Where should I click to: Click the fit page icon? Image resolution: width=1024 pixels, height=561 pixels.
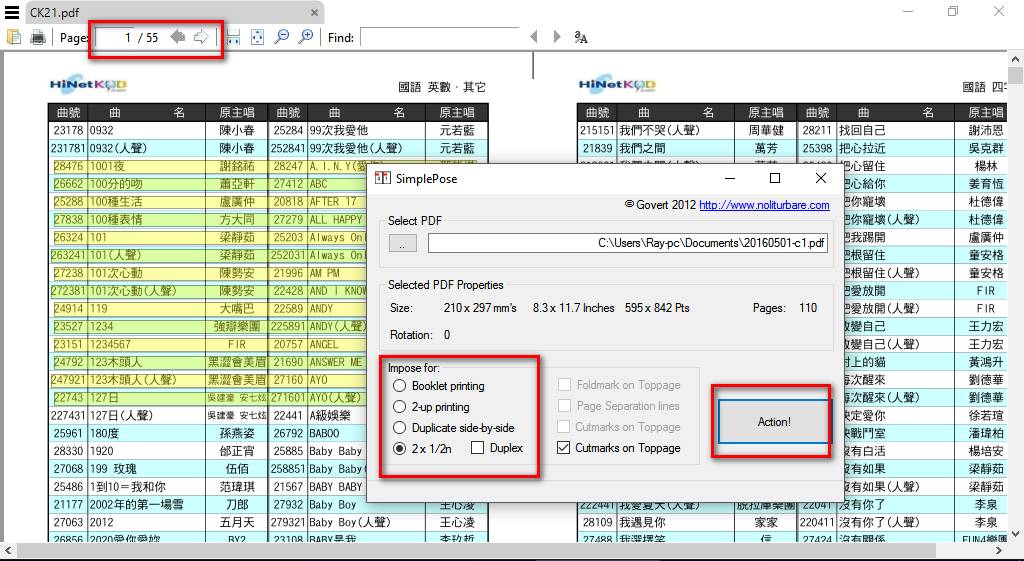(257, 37)
